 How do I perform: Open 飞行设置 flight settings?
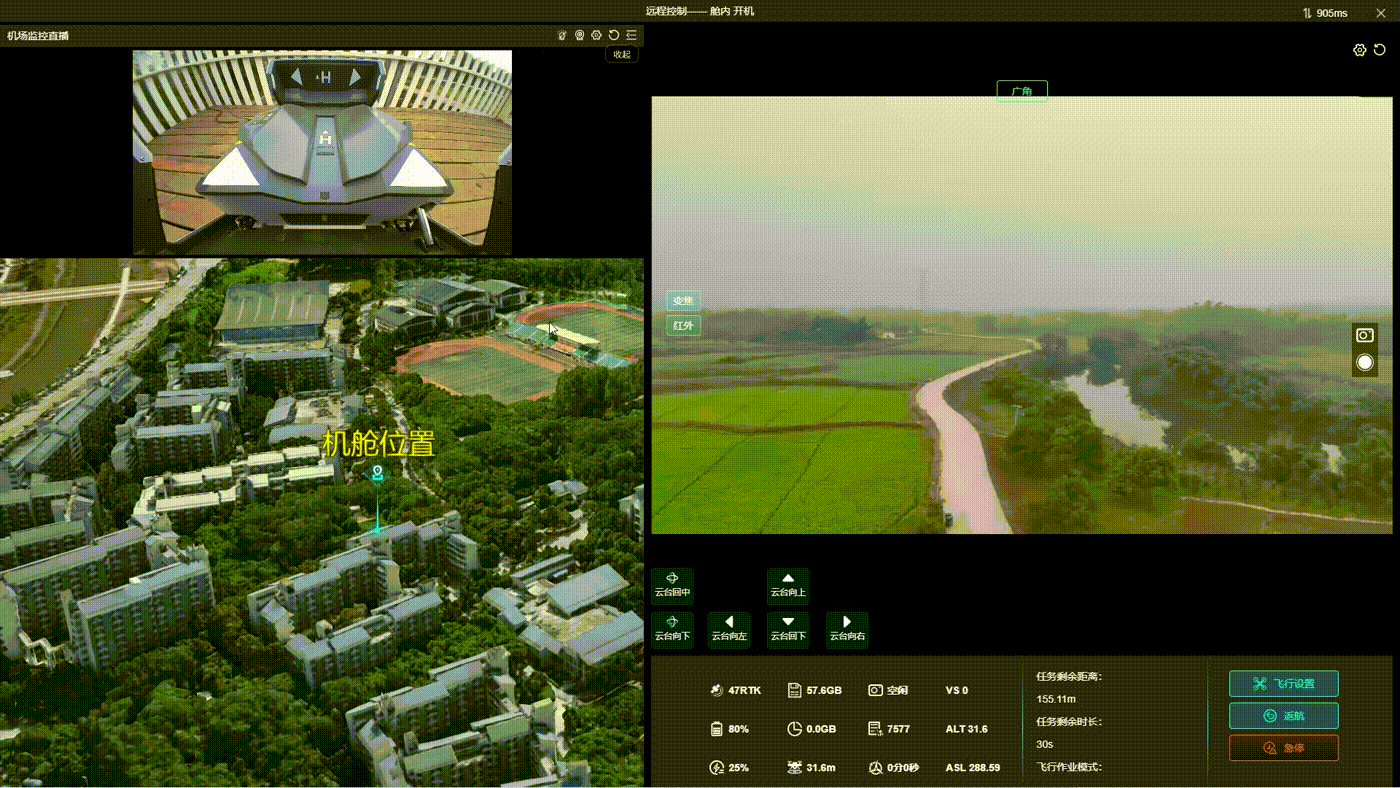pyautogui.click(x=1284, y=684)
